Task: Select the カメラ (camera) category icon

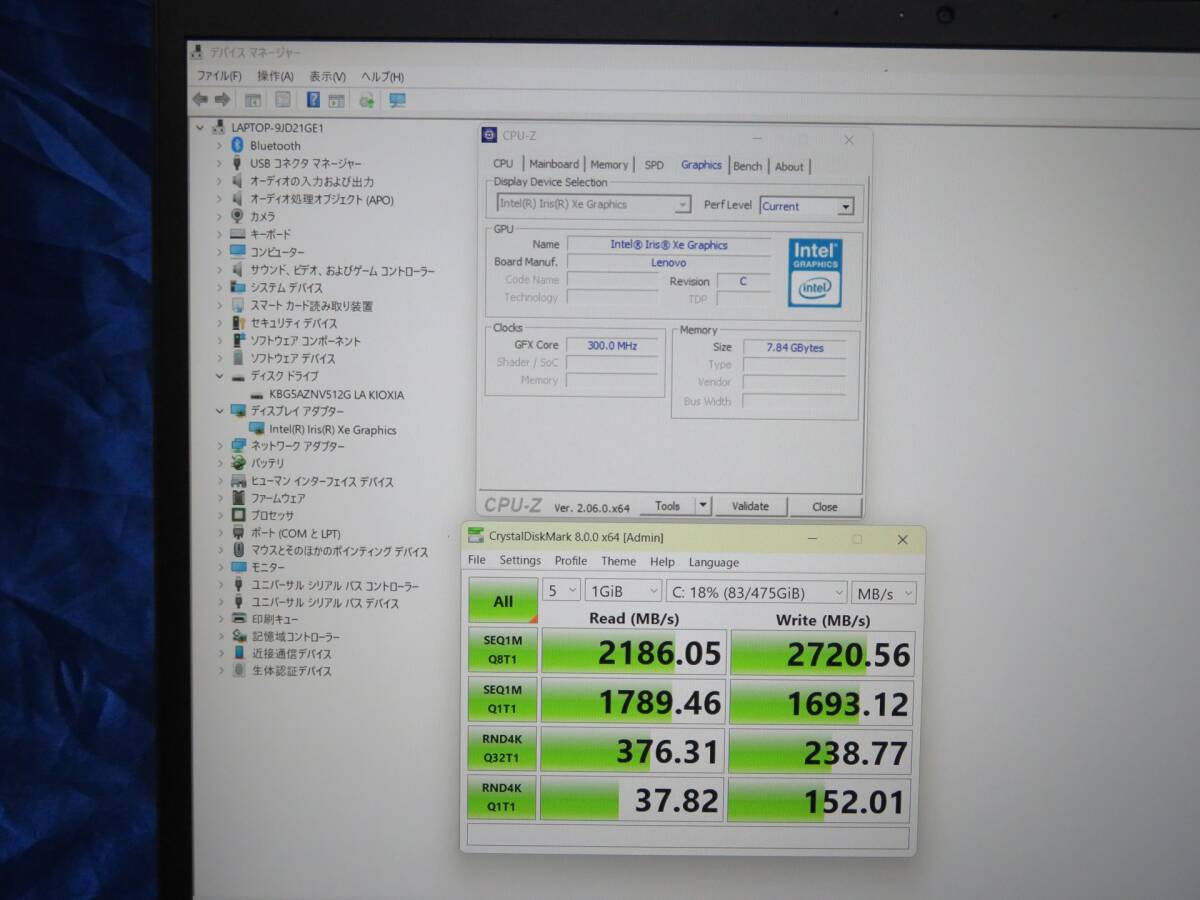Action: coord(238,216)
